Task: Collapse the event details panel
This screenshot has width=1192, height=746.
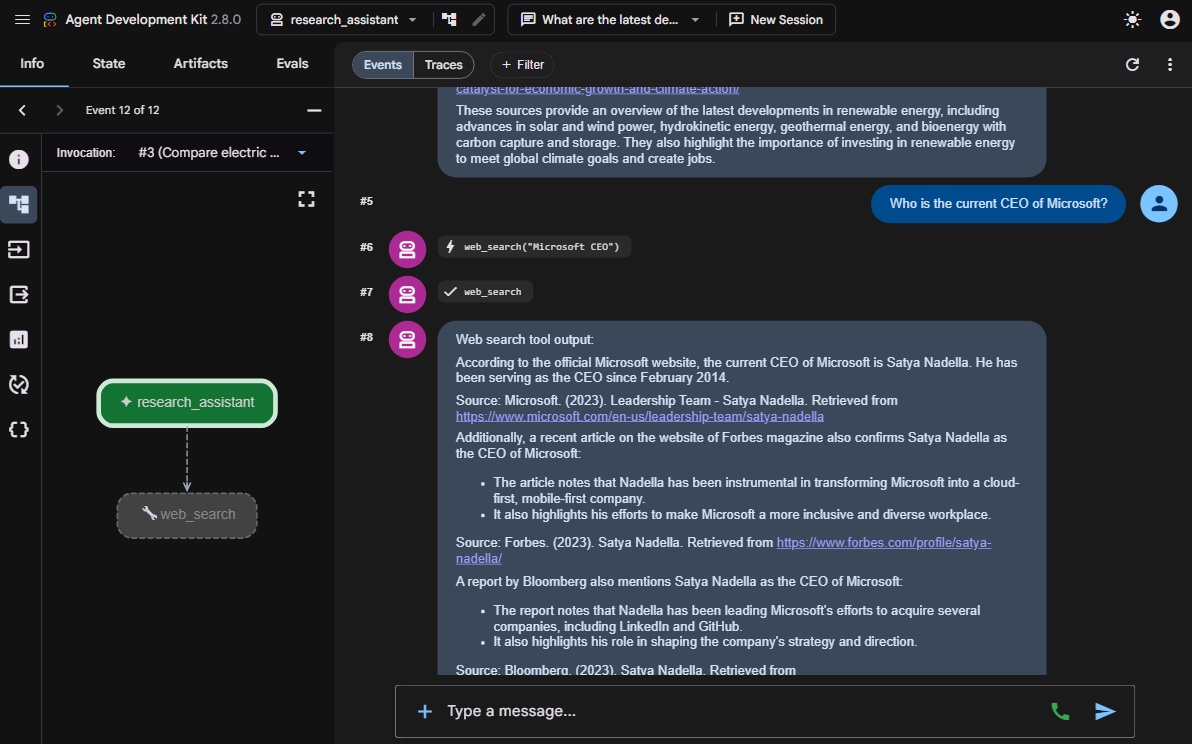Action: 314,110
